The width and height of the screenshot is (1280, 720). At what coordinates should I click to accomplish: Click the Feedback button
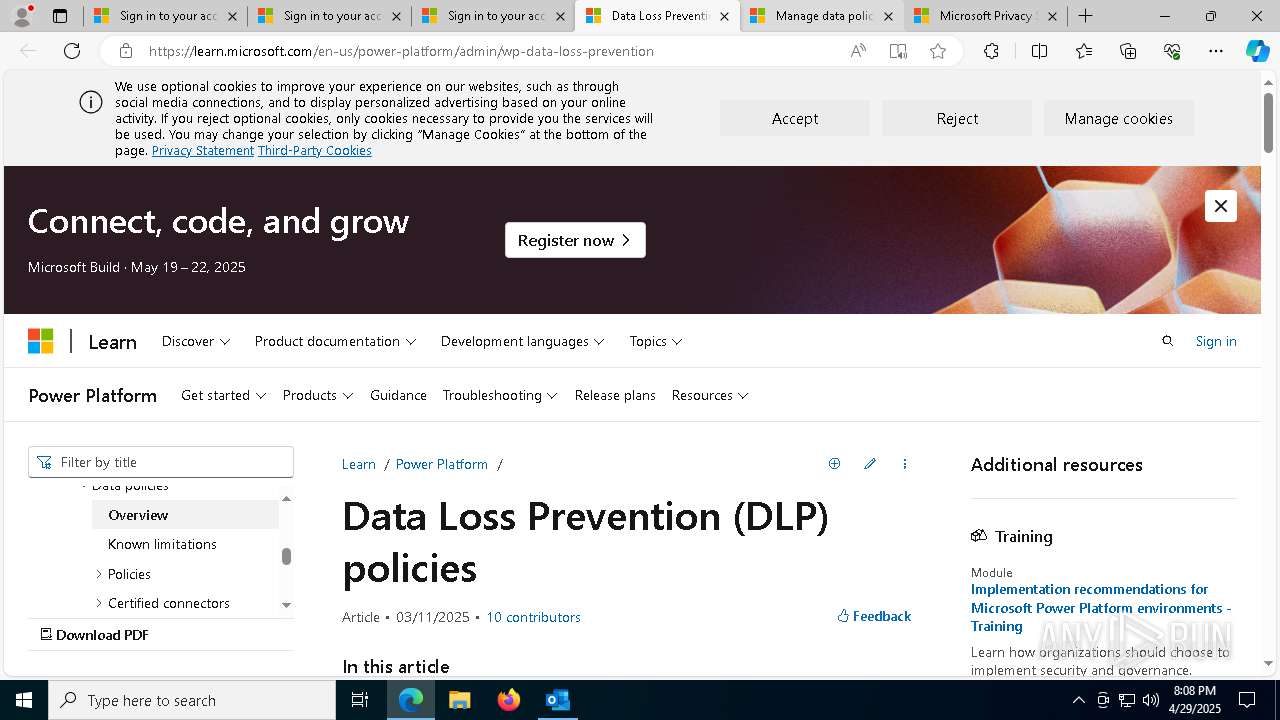pos(874,616)
